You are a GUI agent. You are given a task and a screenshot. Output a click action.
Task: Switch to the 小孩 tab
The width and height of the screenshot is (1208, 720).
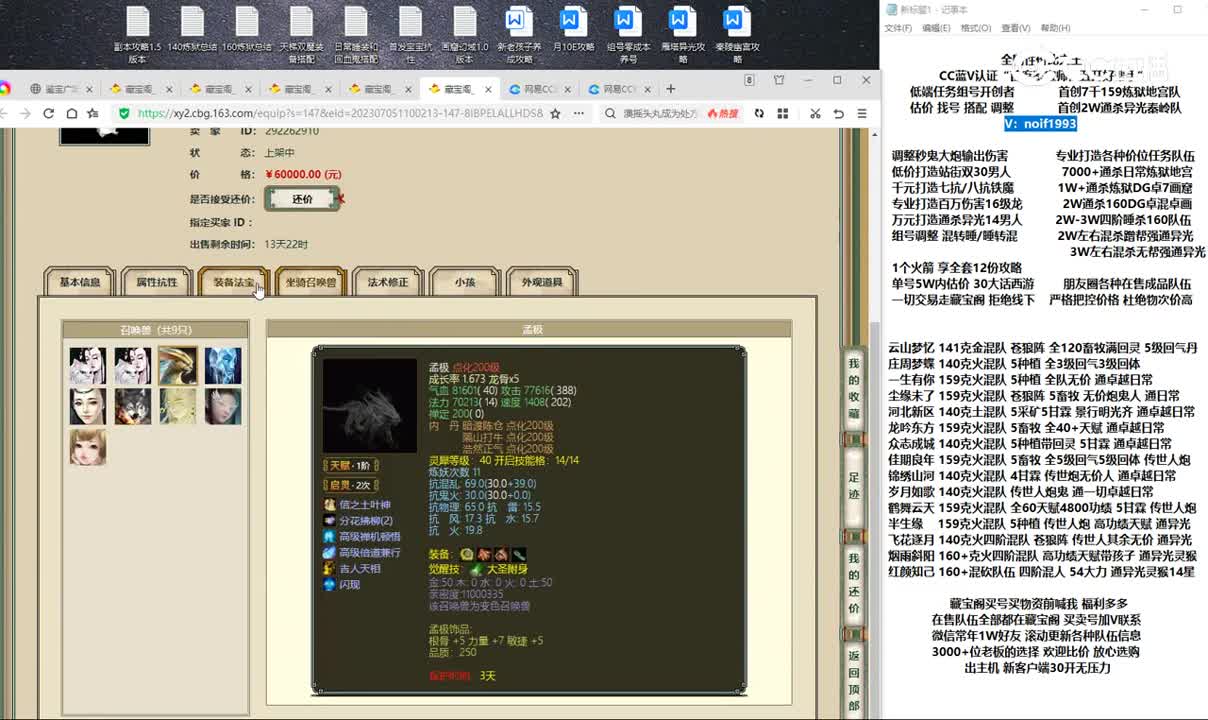coord(465,283)
